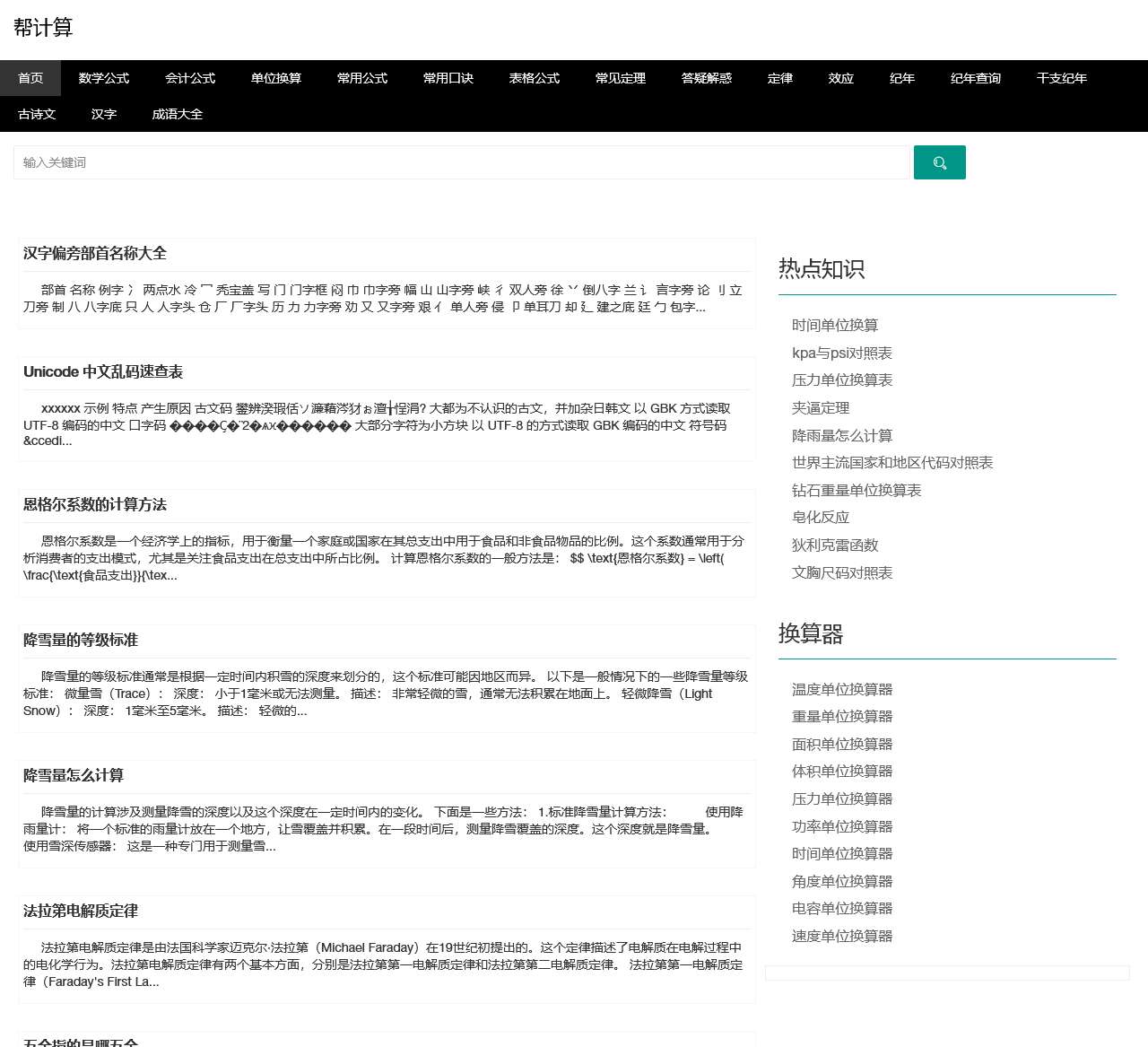This screenshot has height=1047, width=1148.
Task: Click the keyword search input field
Action: coord(462,162)
